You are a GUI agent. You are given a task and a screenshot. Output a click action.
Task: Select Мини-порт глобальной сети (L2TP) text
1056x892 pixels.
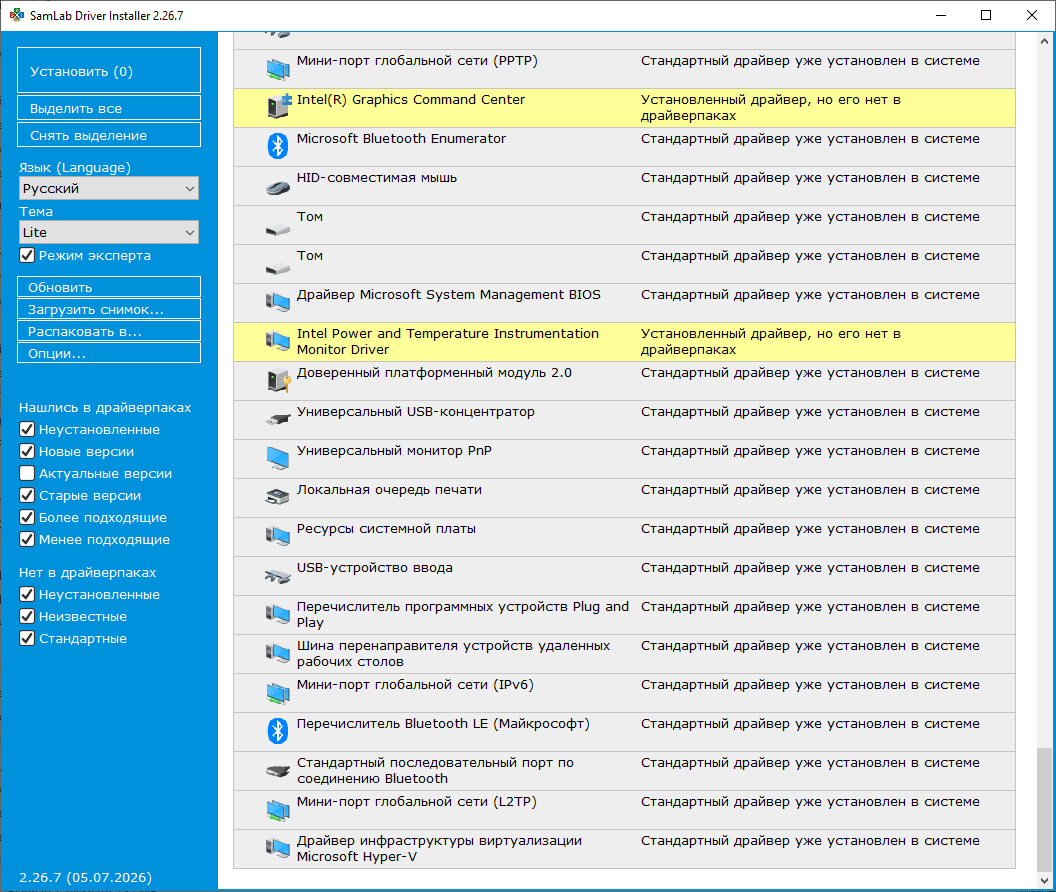[417, 802]
